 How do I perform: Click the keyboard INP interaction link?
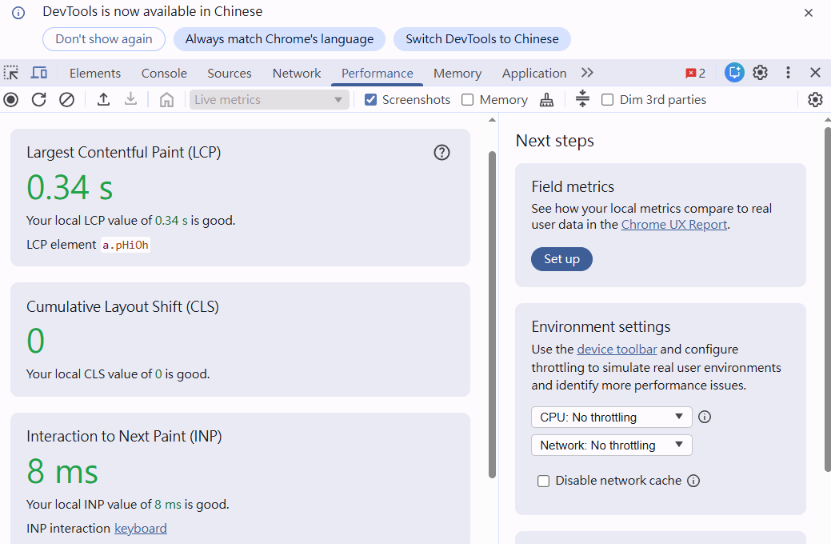point(140,529)
